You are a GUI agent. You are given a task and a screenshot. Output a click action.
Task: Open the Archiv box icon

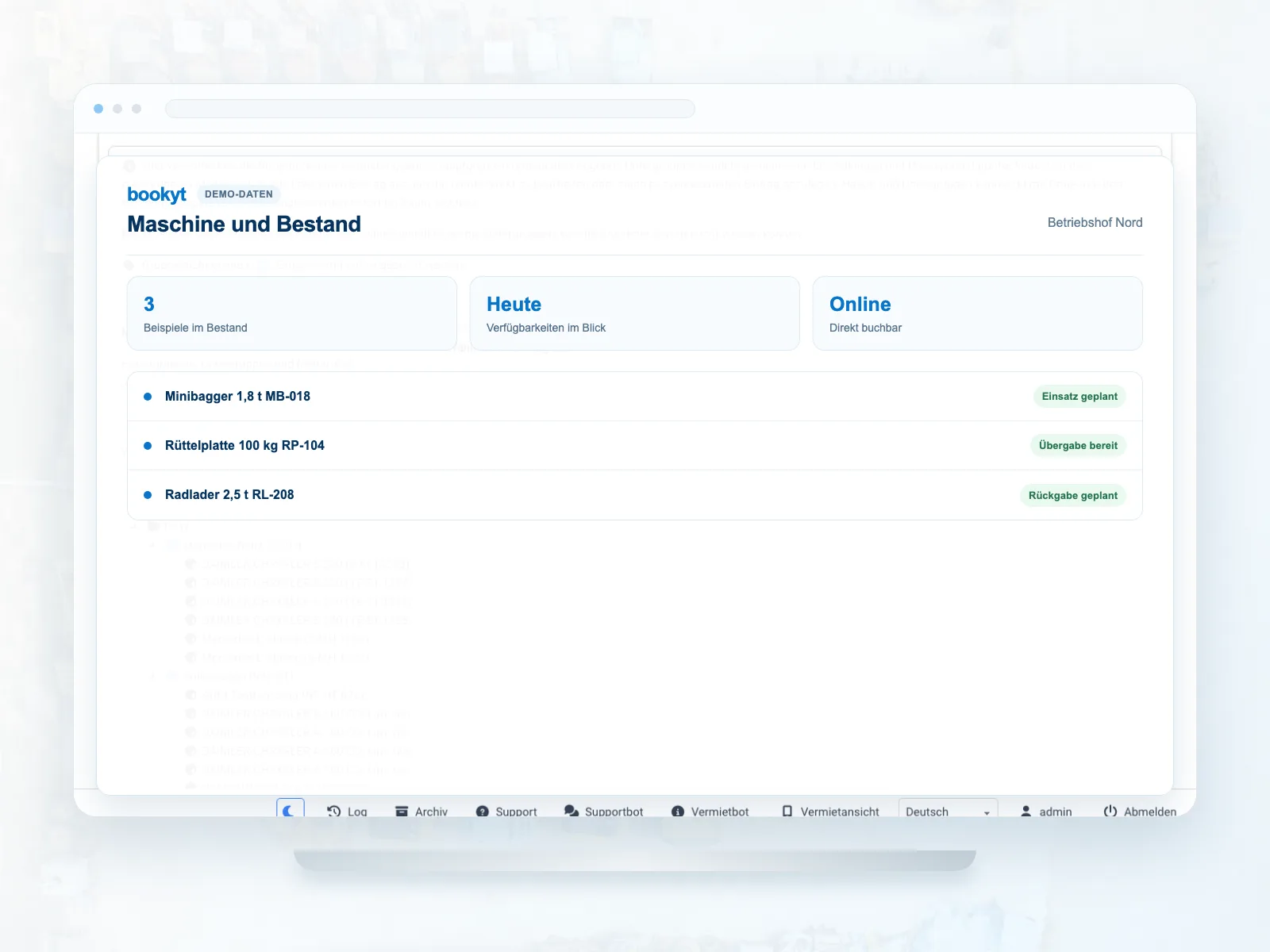402,811
